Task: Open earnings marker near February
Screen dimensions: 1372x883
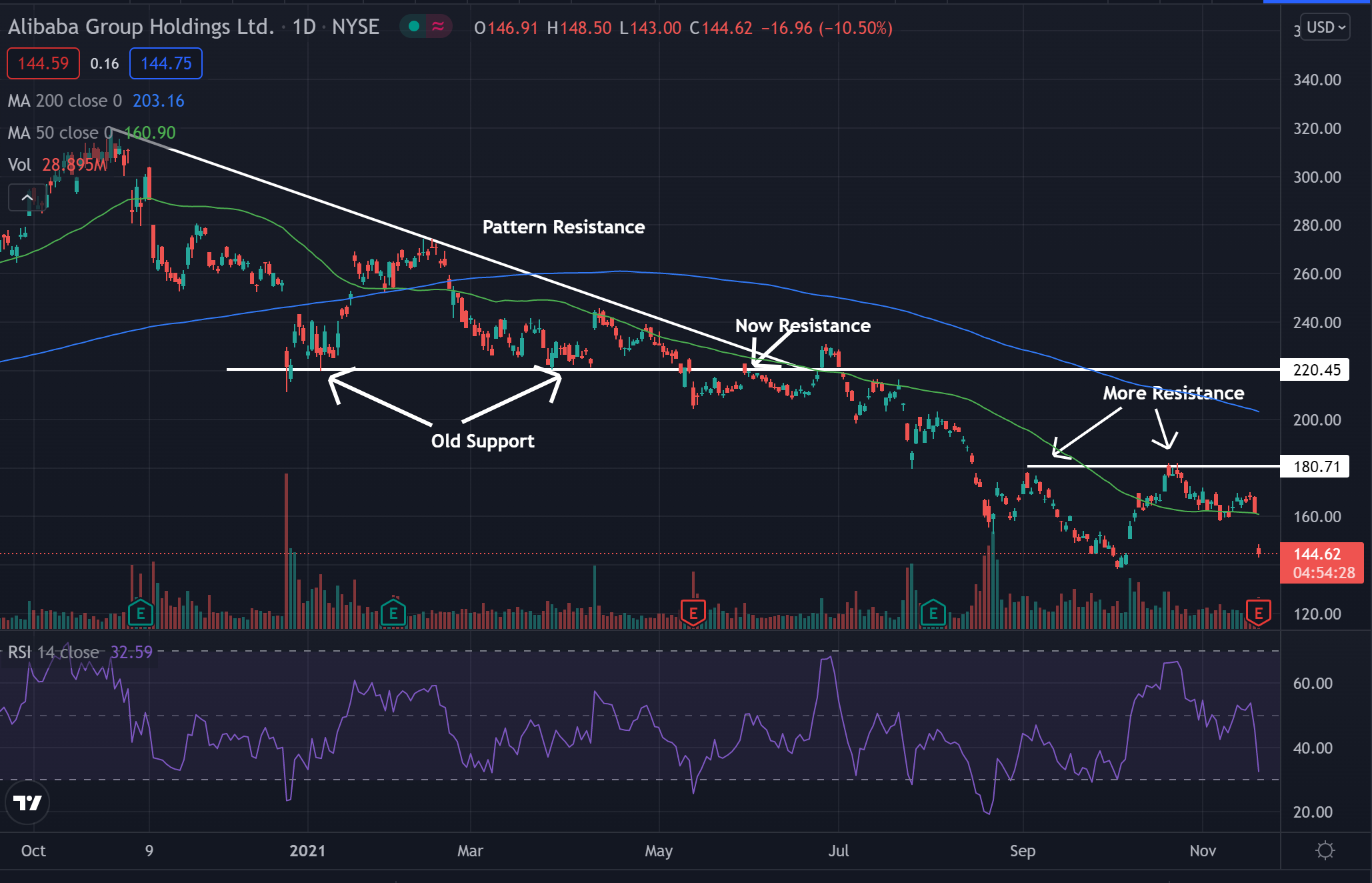Action: (393, 613)
